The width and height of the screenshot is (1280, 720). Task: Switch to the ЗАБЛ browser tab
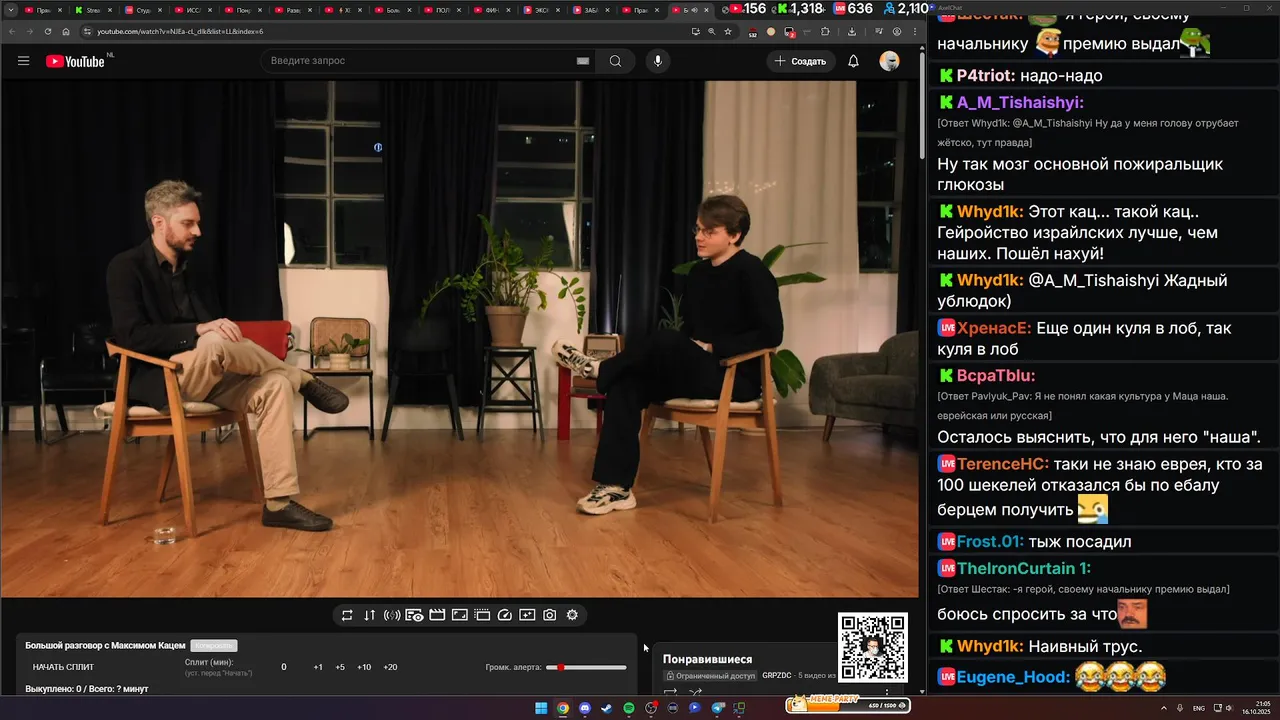(590, 10)
